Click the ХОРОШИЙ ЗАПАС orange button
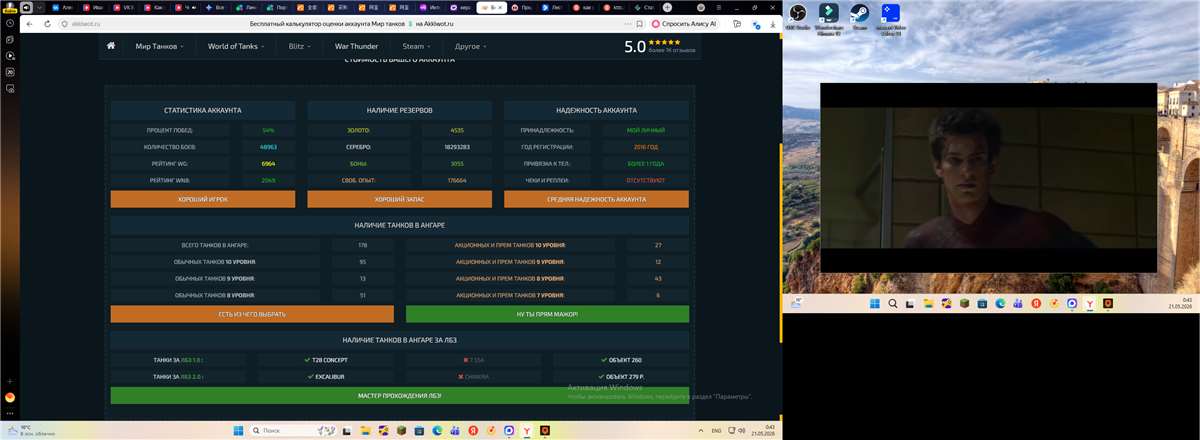Screen dimensions: 1200x440 [x=400, y=199]
